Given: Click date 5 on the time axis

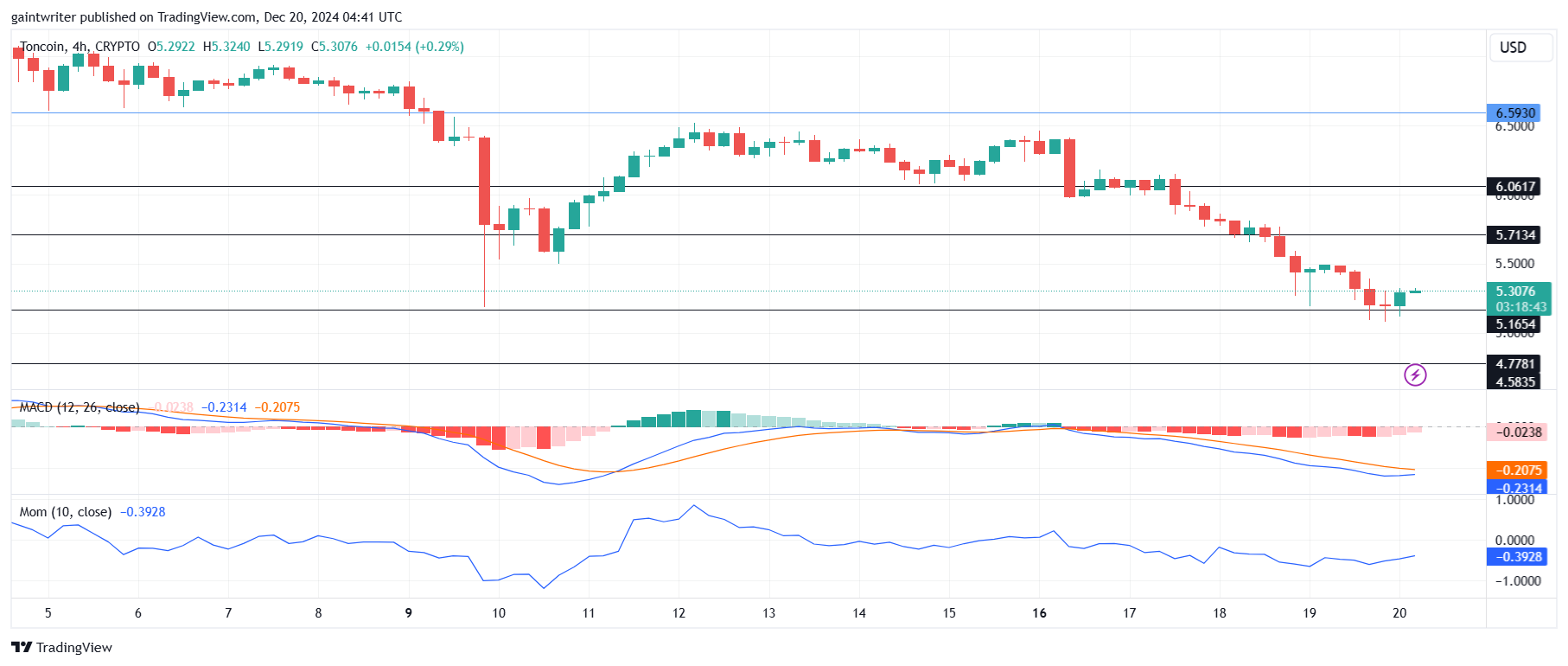Looking at the screenshot, I should [48, 613].
